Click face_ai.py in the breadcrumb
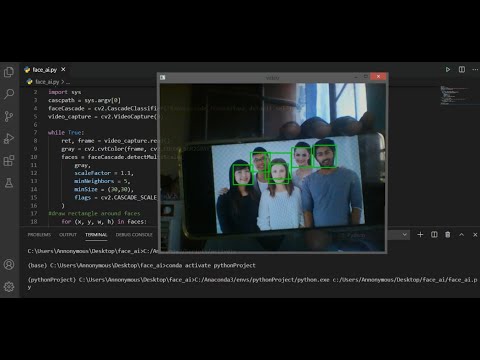Image resolution: width=480 pixels, height=360 pixels. point(47,82)
